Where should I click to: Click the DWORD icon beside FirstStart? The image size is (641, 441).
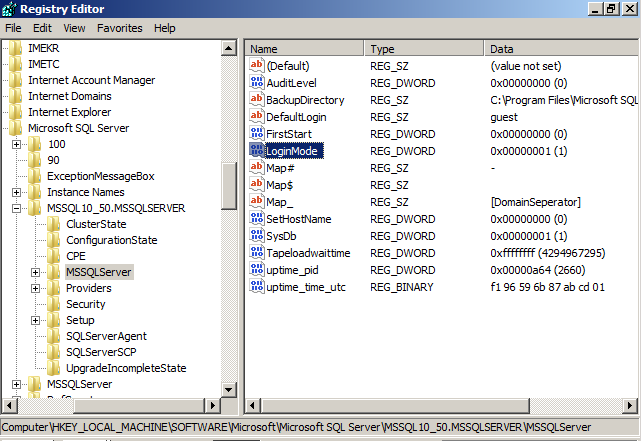click(x=257, y=133)
